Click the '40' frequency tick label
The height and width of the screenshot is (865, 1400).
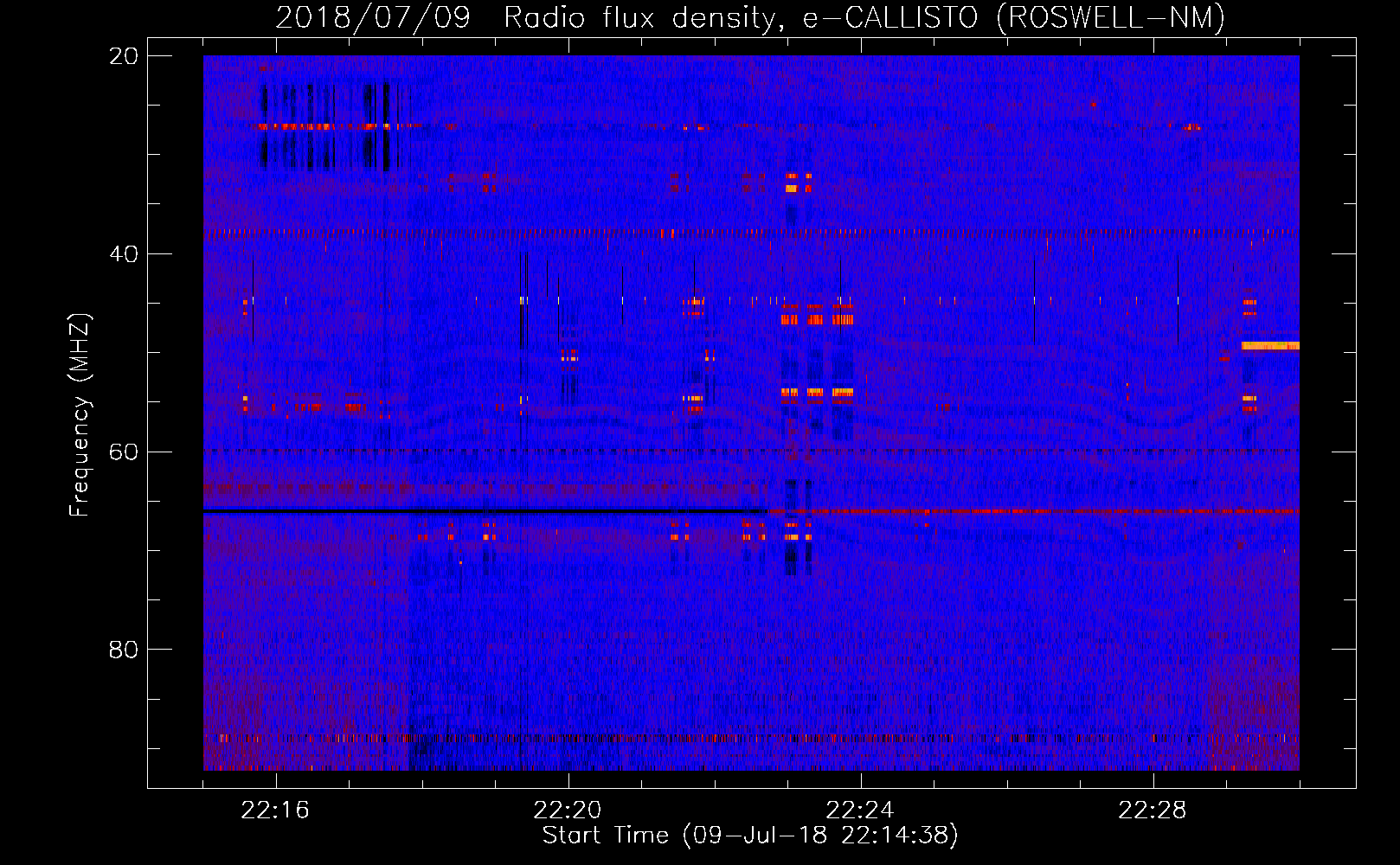[x=124, y=254]
